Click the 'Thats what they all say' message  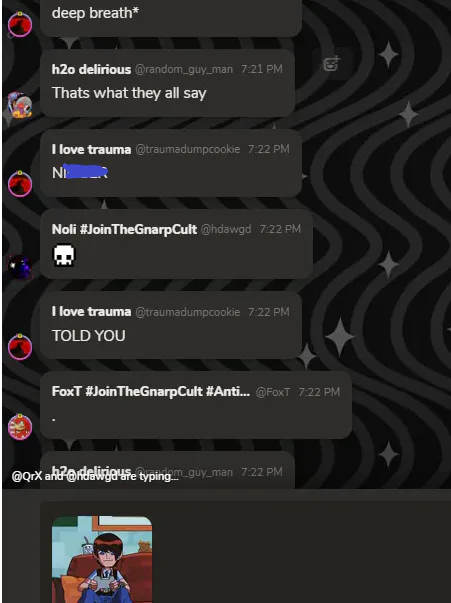coord(129,93)
